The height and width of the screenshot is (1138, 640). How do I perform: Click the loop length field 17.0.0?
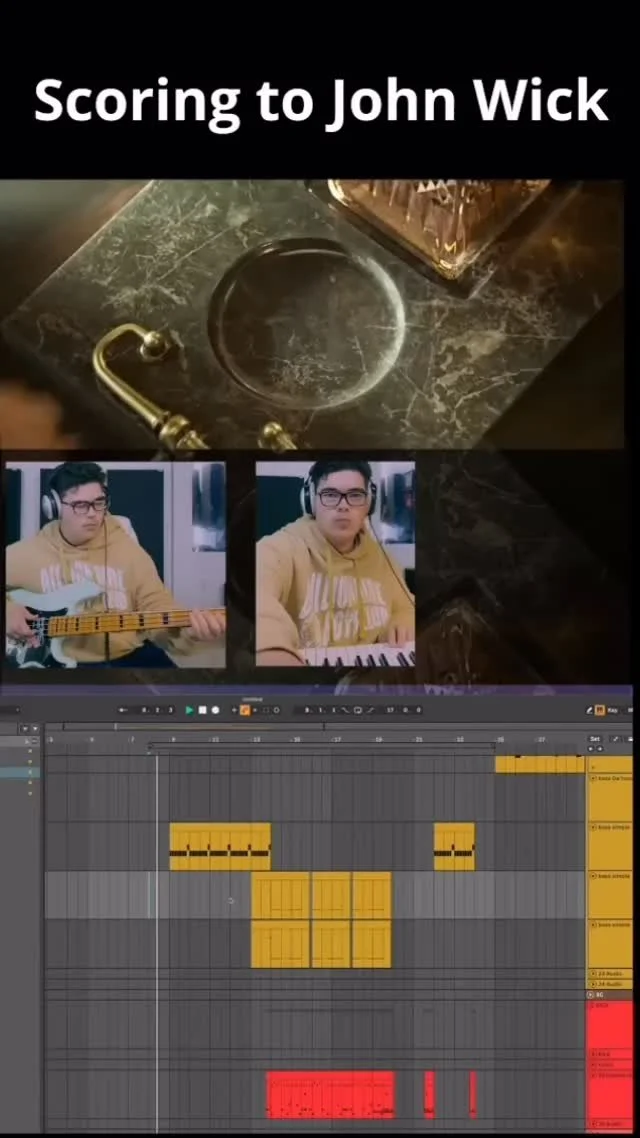[x=403, y=710]
